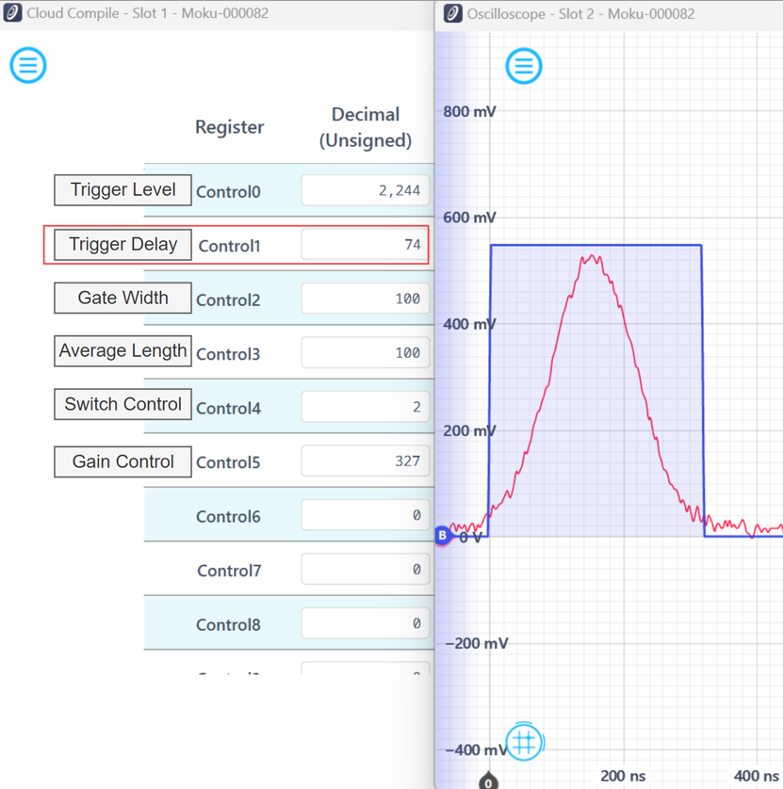This screenshot has height=789, width=783.
Task: Click the Control7 input field
Action: point(365,570)
